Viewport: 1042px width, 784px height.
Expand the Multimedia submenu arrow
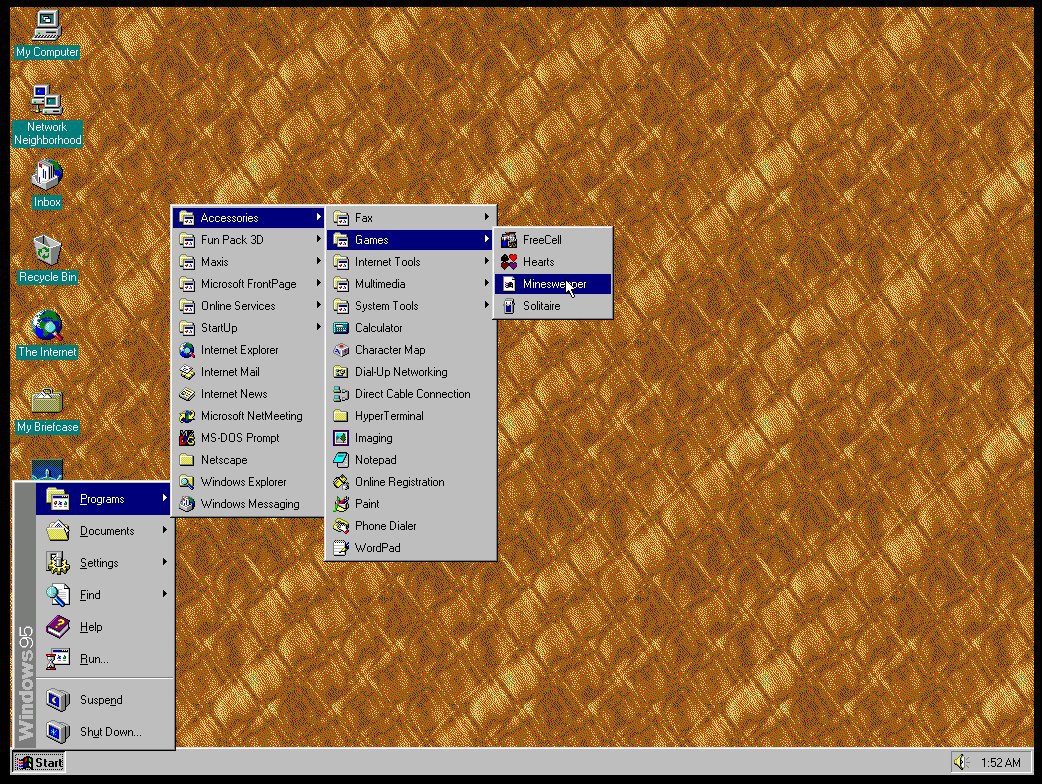[486, 284]
